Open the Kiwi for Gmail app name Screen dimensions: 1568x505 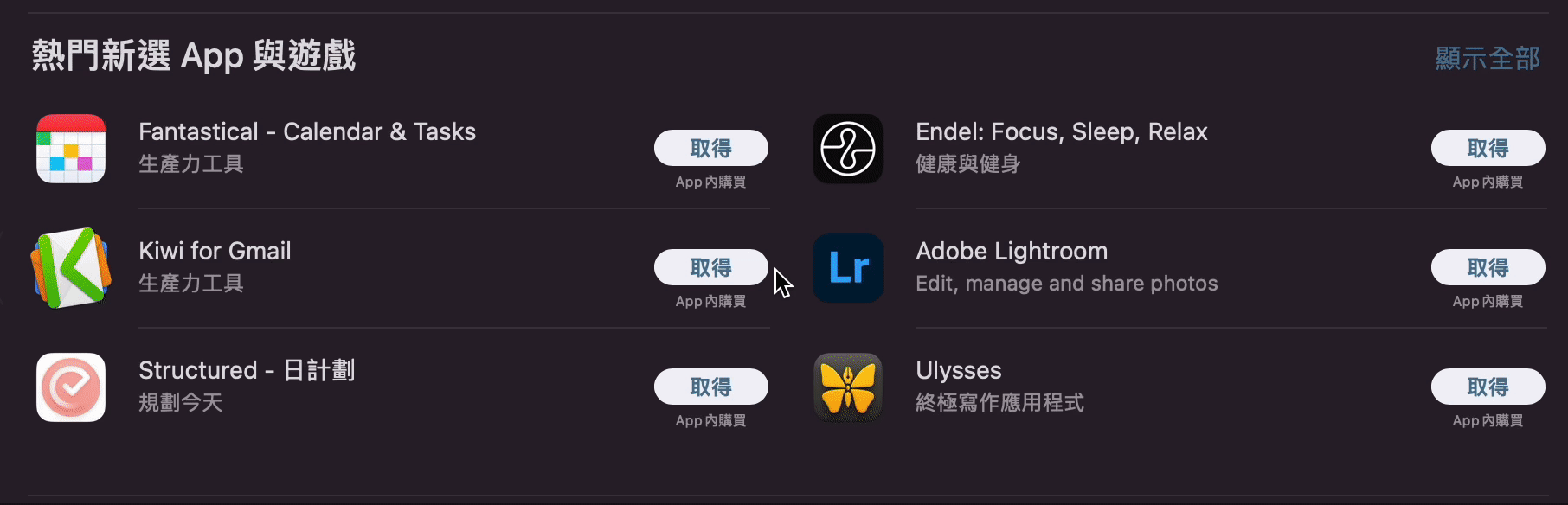pos(216,251)
